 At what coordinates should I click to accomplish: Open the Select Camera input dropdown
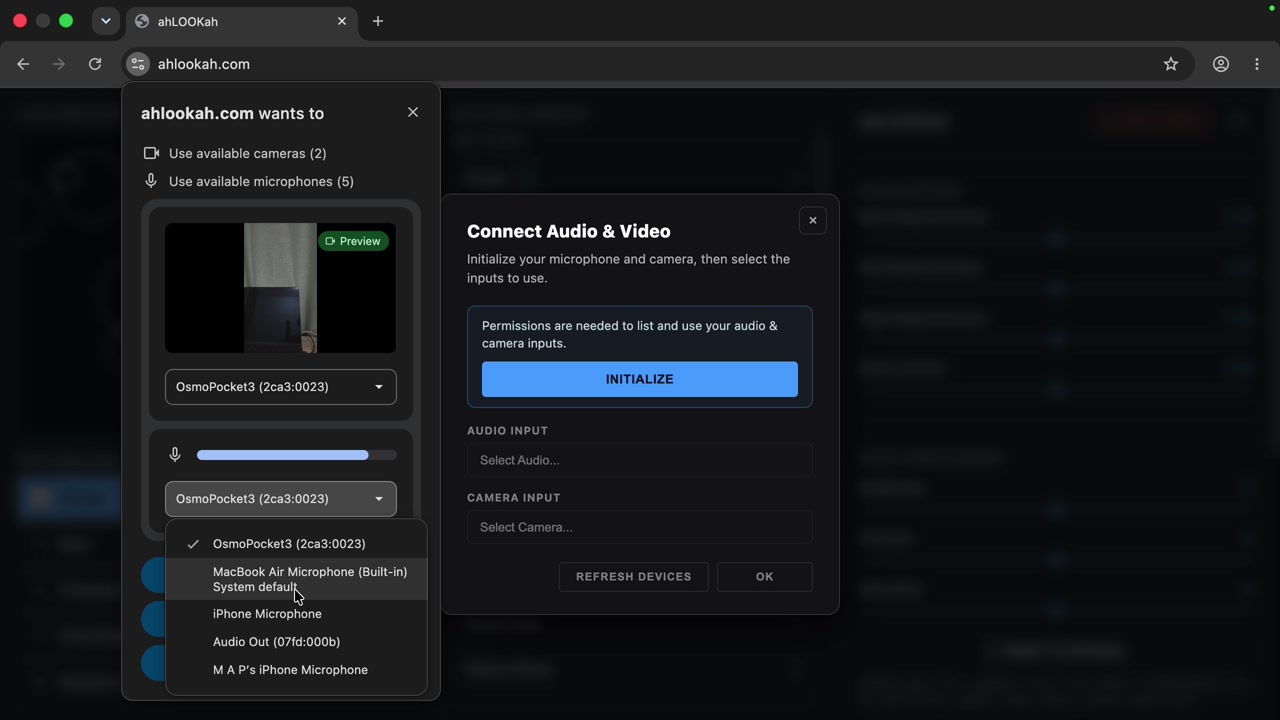(x=640, y=527)
